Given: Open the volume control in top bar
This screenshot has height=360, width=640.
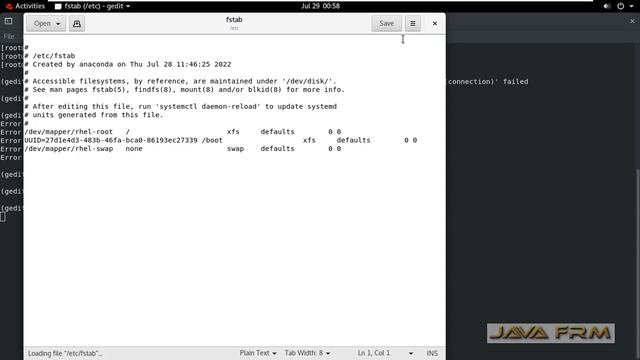Looking at the screenshot, I should point(607,6).
